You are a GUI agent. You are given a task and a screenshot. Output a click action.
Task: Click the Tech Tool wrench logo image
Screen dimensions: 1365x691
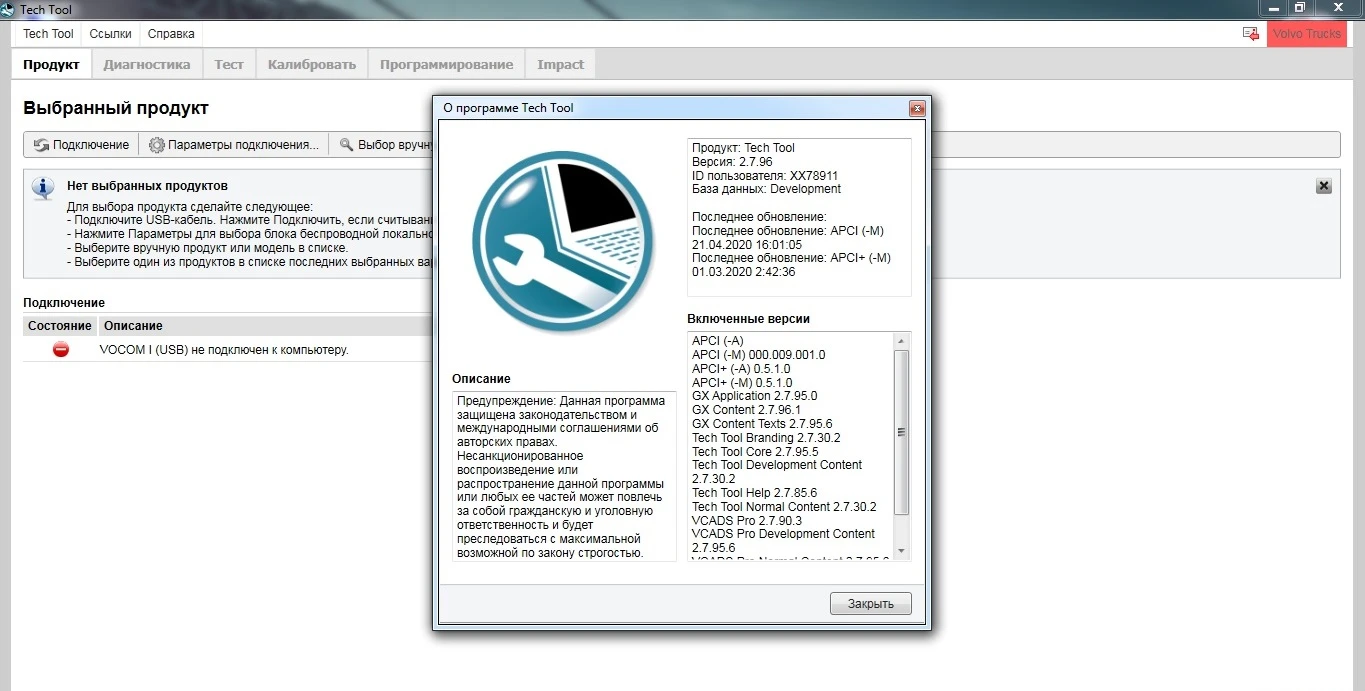(x=564, y=243)
